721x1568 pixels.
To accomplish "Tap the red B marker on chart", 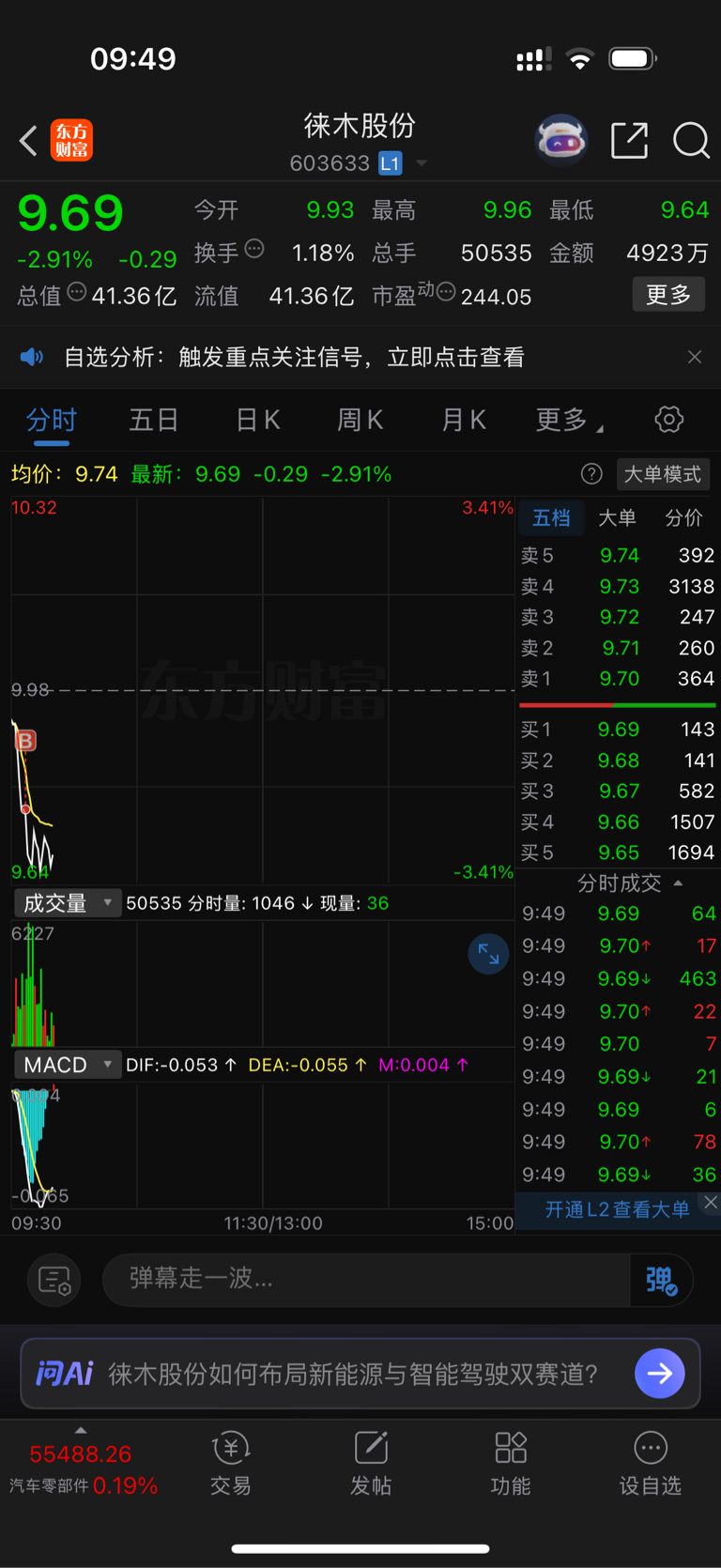I will [25, 741].
